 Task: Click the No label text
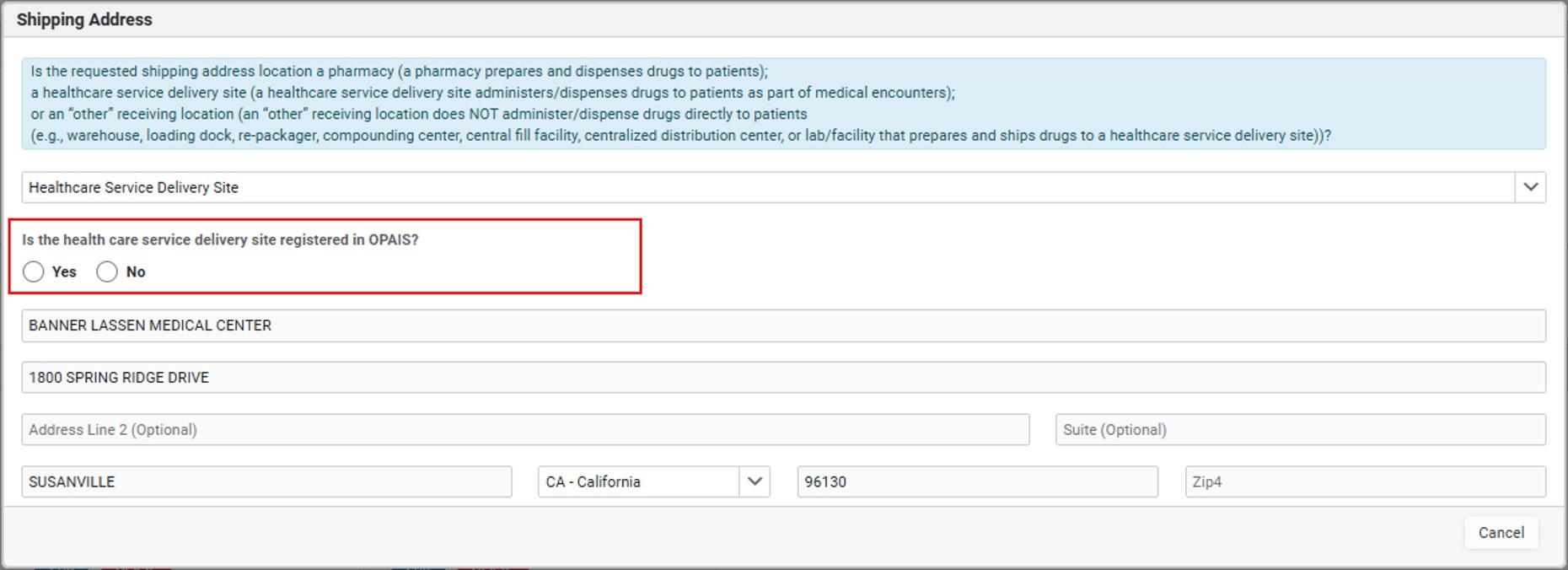136,272
